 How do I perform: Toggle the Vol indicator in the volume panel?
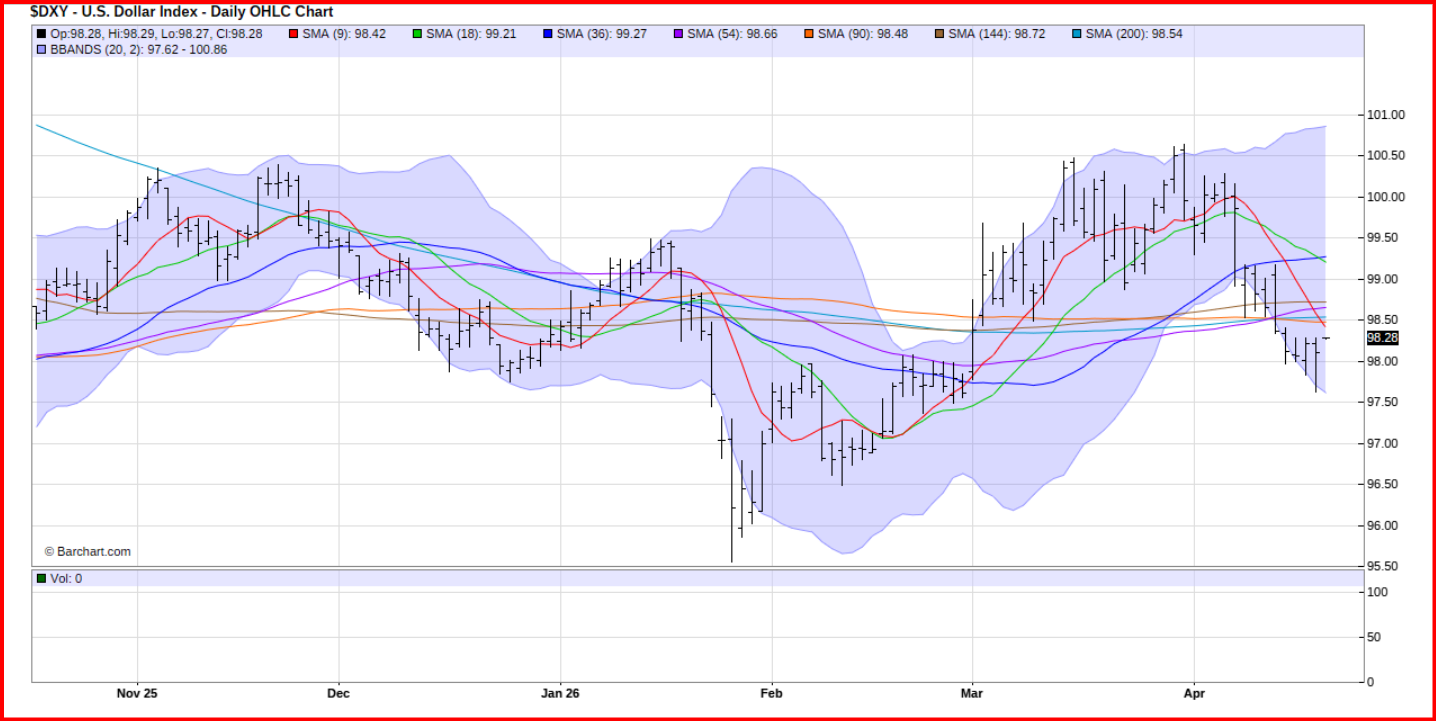42,577
